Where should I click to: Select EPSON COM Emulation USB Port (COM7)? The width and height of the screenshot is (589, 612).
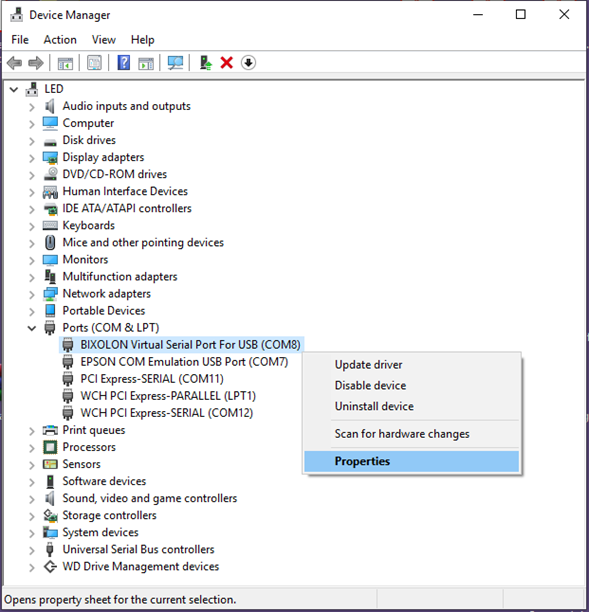click(x=184, y=362)
